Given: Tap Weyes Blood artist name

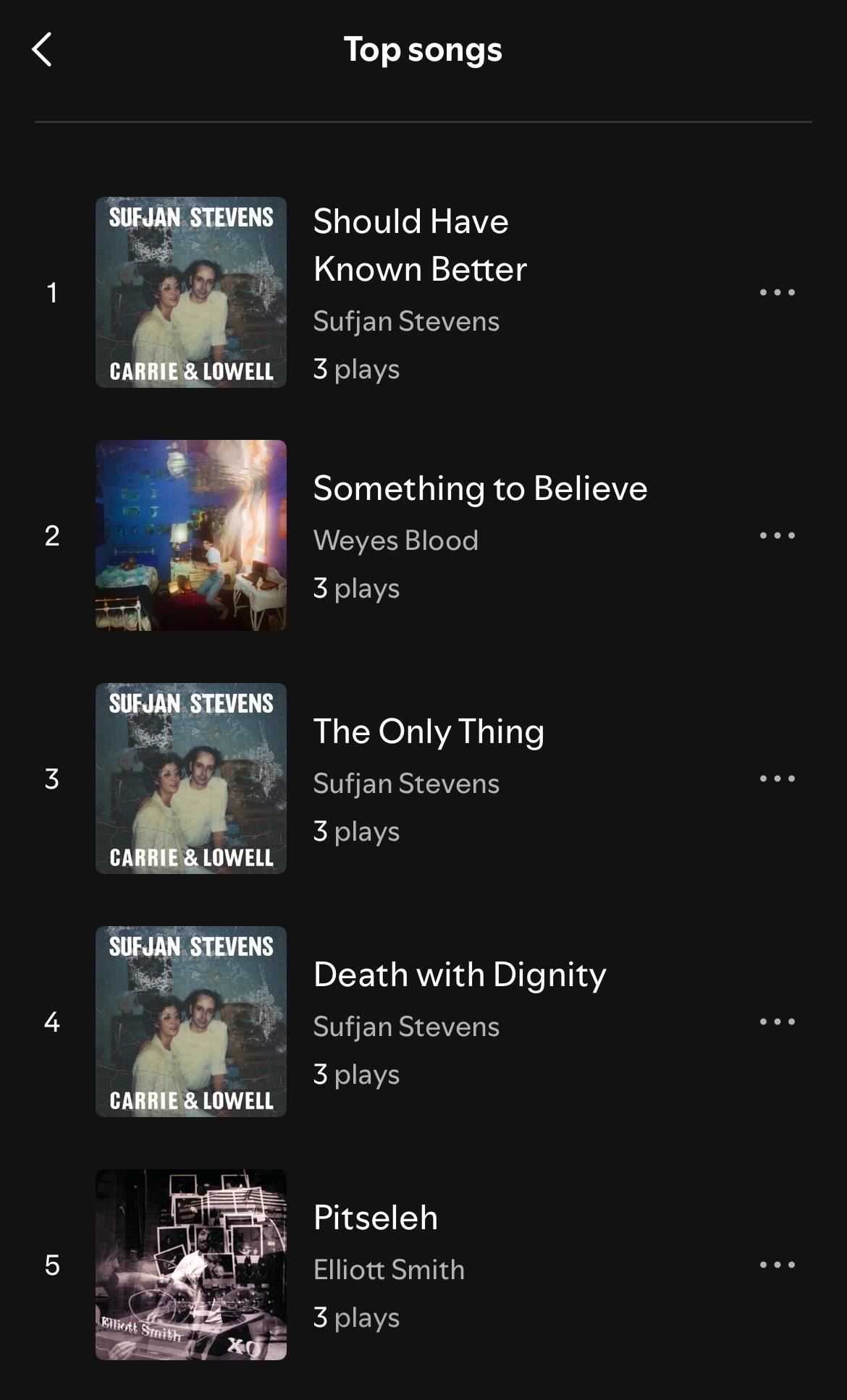Looking at the screenshot, I should pos(396,540).
